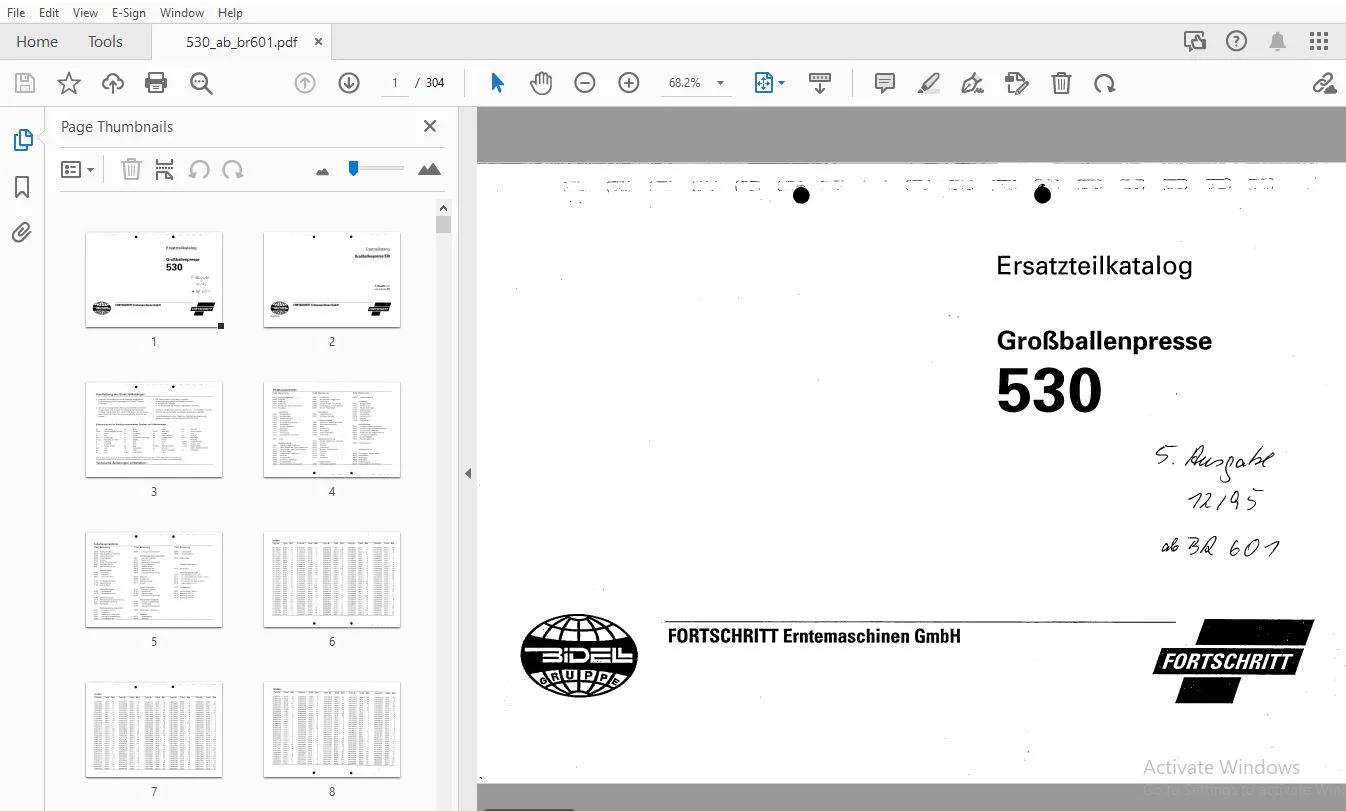1346x811 pixels.
Task: Rotate thumbnail page counterclockwise
Action: pyautogui.click(x=199, y=170)
